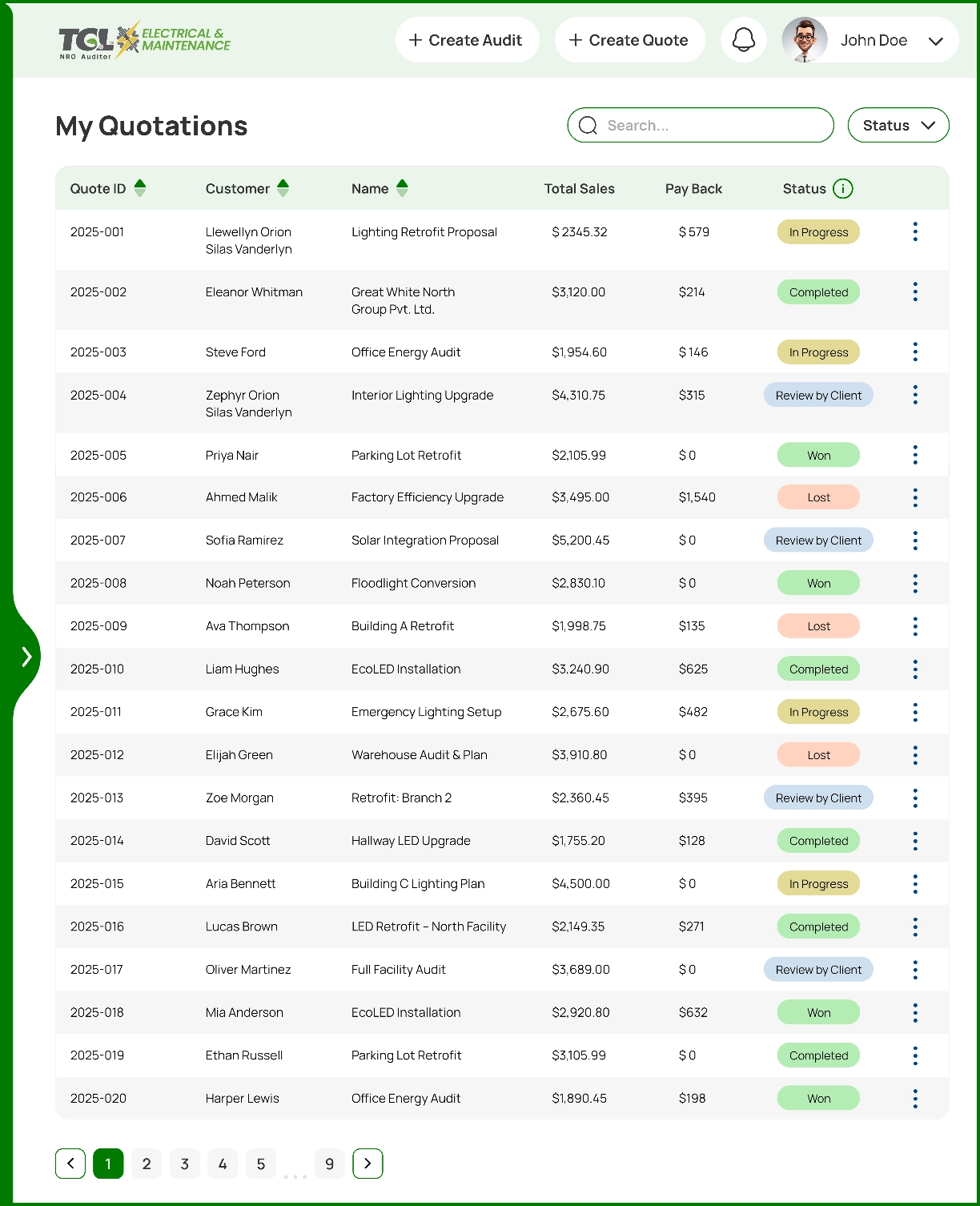
Task: Jump to page 9 of quotations
Action: click(329, 1164)
